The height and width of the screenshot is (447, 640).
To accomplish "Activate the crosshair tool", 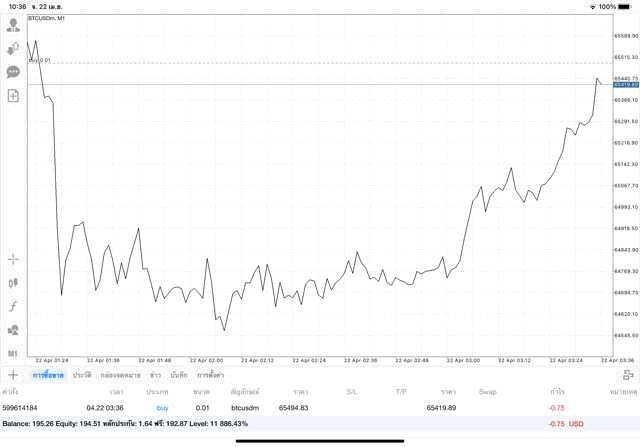I will click(13, 259).
